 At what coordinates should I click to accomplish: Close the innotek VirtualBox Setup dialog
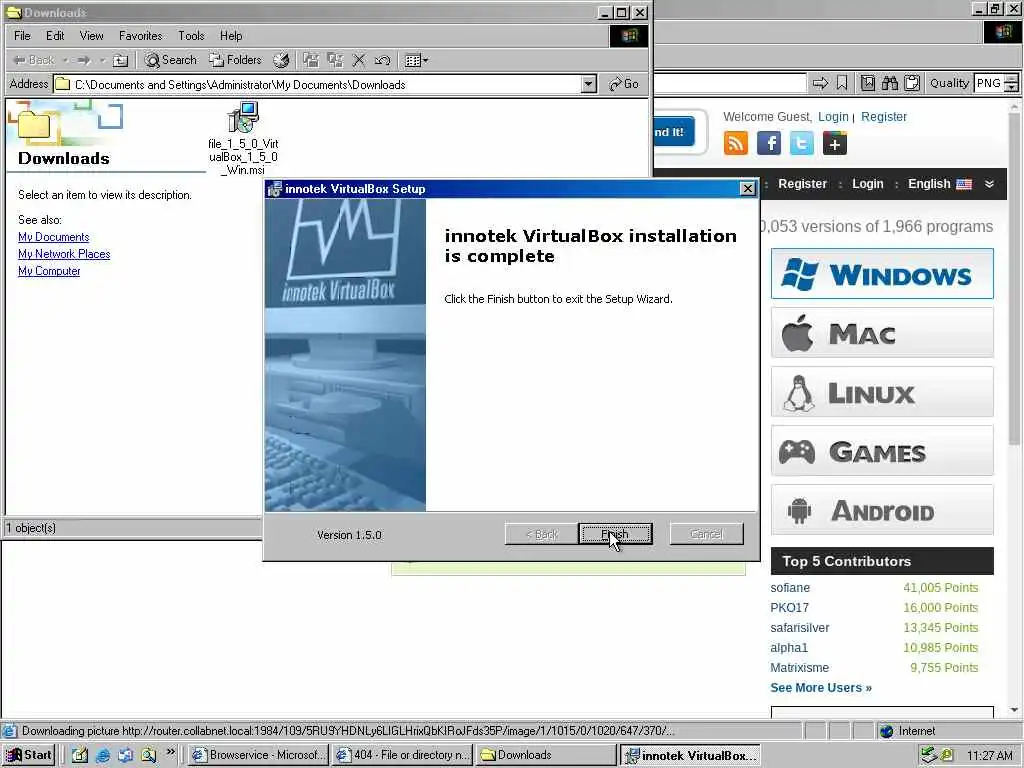click(x=747, y=189)
